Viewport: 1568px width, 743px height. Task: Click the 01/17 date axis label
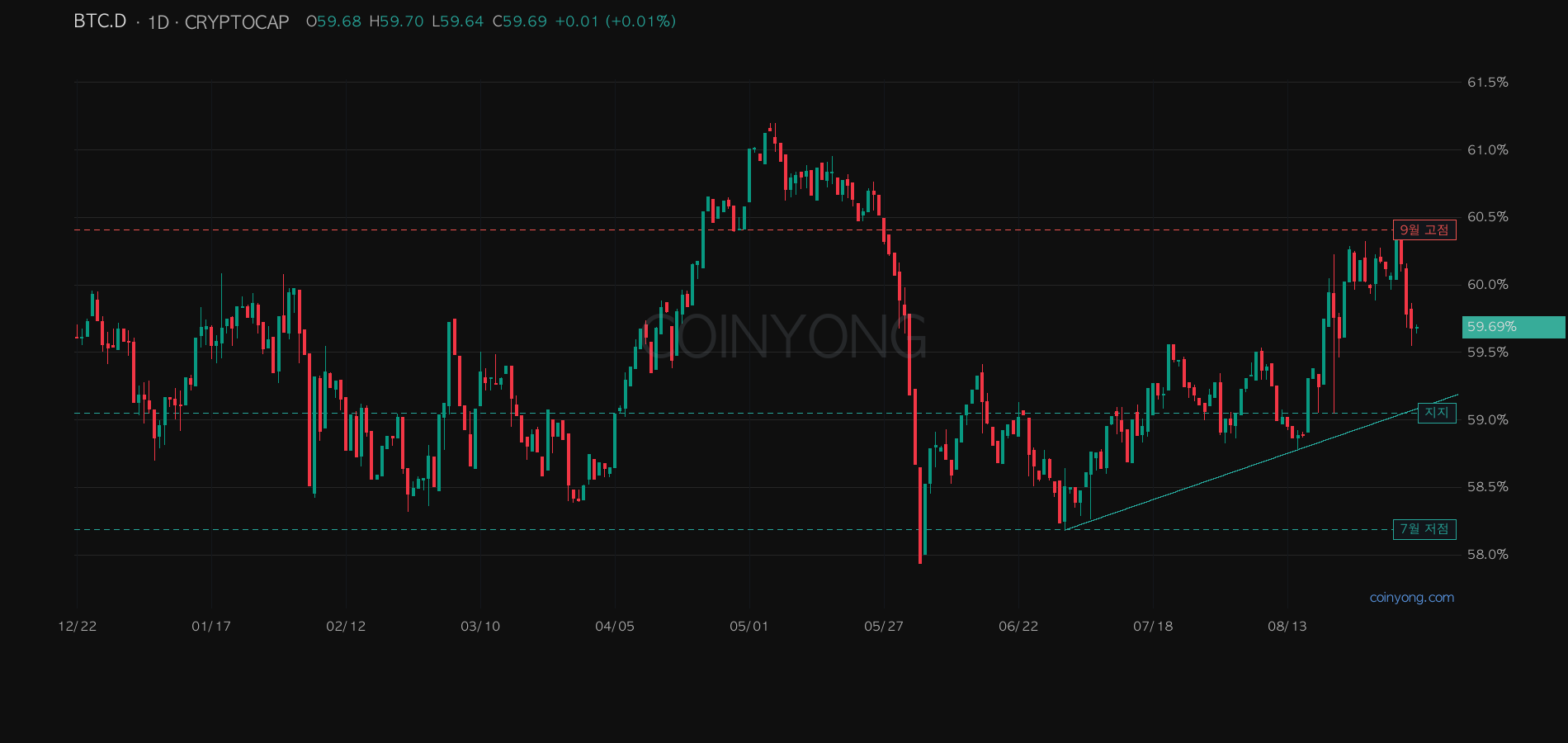(211, 627)
